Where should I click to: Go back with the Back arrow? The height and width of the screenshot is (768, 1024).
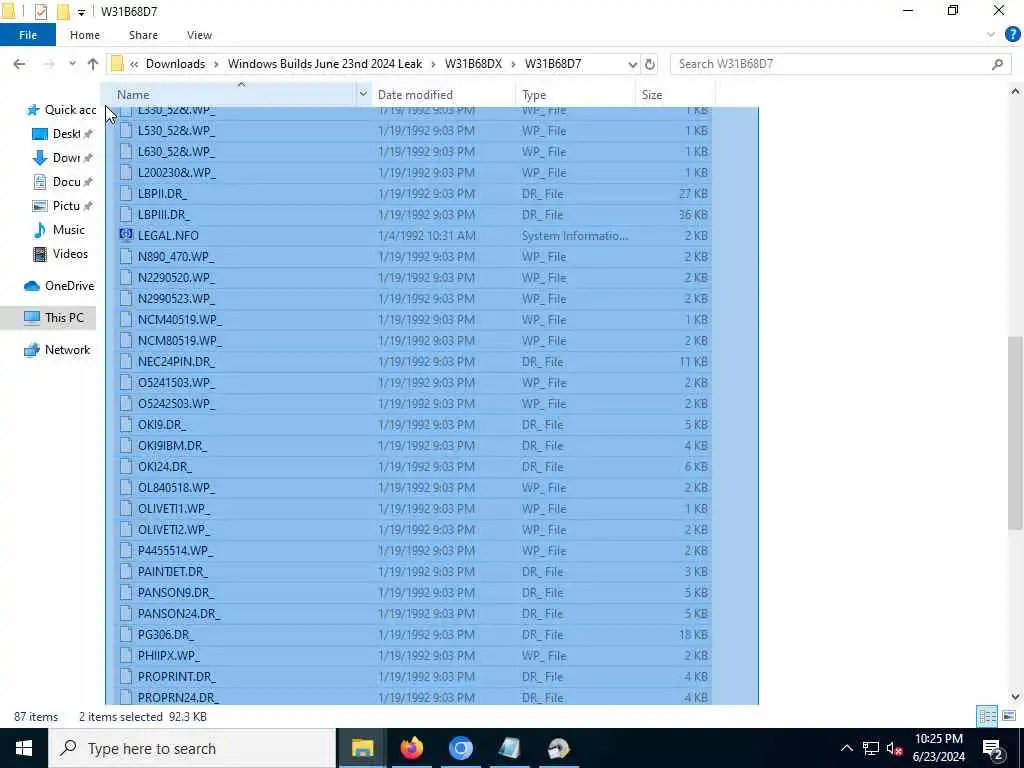[x=20, y=64]
